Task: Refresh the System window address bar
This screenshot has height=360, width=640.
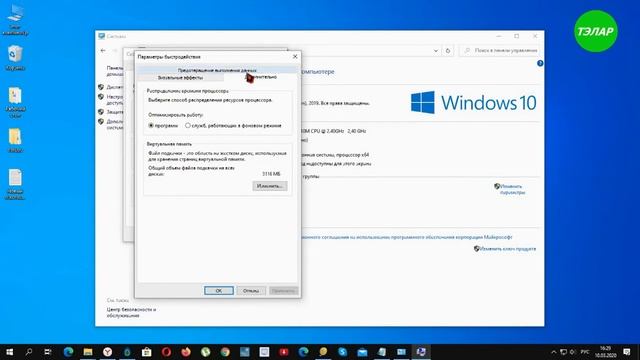Action: tap(448, 51)
